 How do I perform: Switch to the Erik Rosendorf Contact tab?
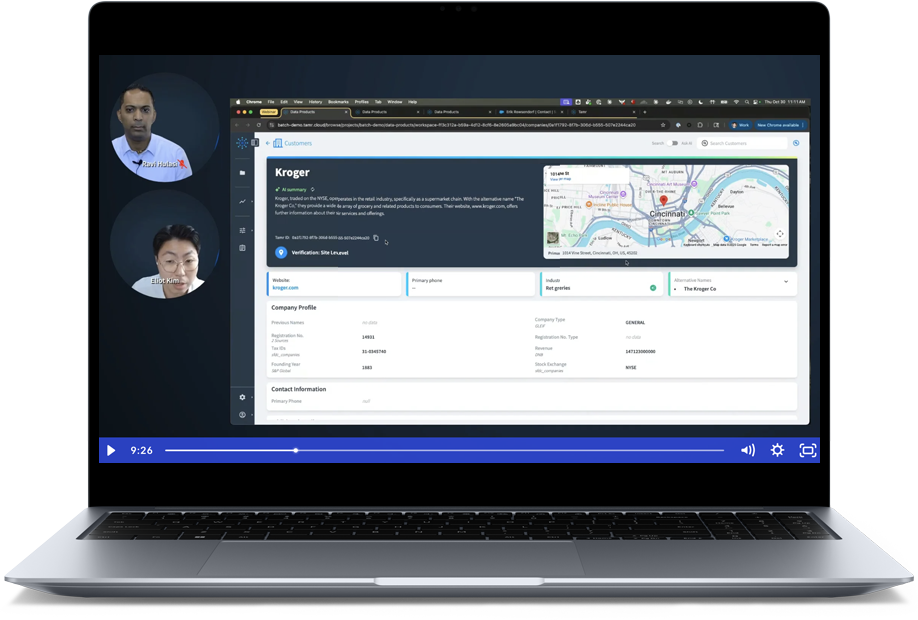click(531, 112)
